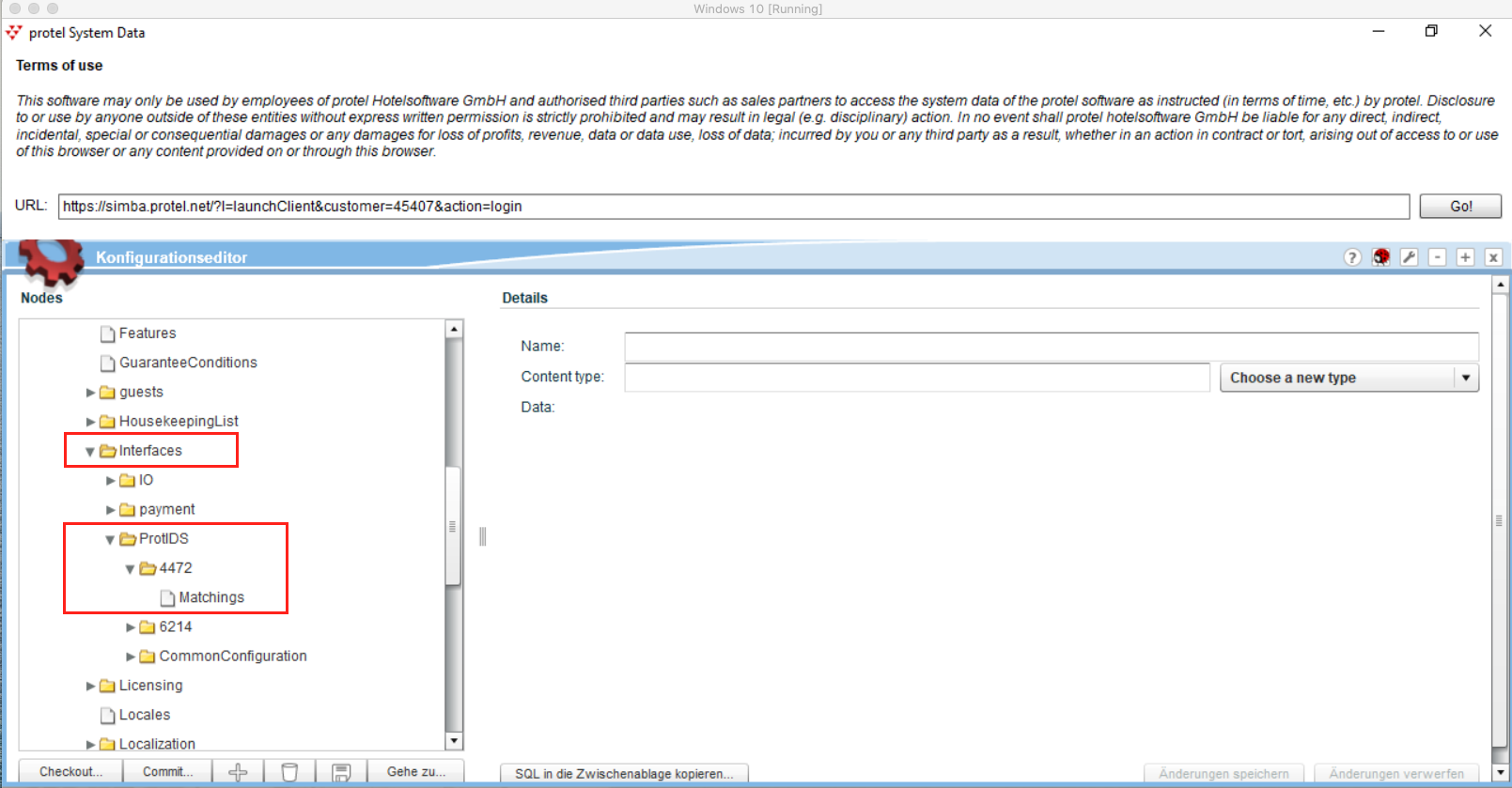
Task: Open the 'Choose a new type' dropdown
Action: tap(1348, 378)
